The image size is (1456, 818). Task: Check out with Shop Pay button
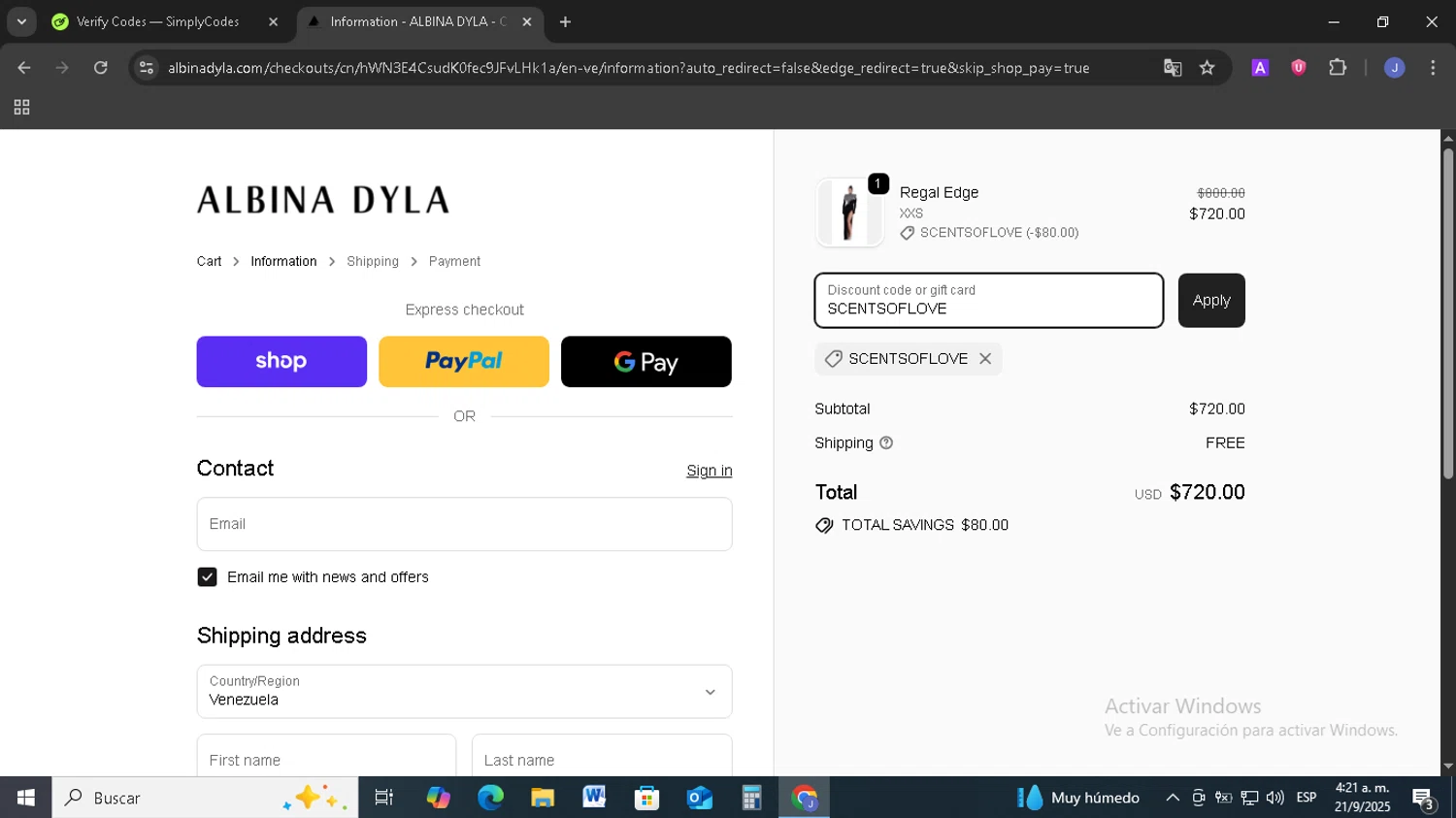(x=281, y=362)
